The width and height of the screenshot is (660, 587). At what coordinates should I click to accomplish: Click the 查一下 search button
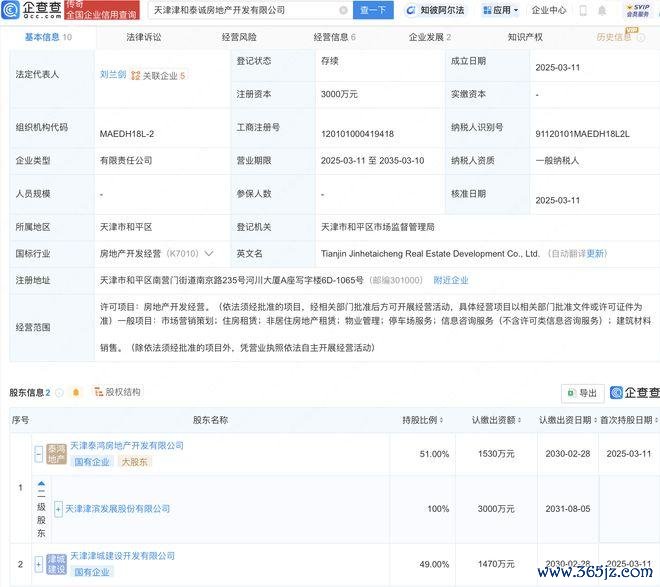pyautogui.click(x=373, y=10)
